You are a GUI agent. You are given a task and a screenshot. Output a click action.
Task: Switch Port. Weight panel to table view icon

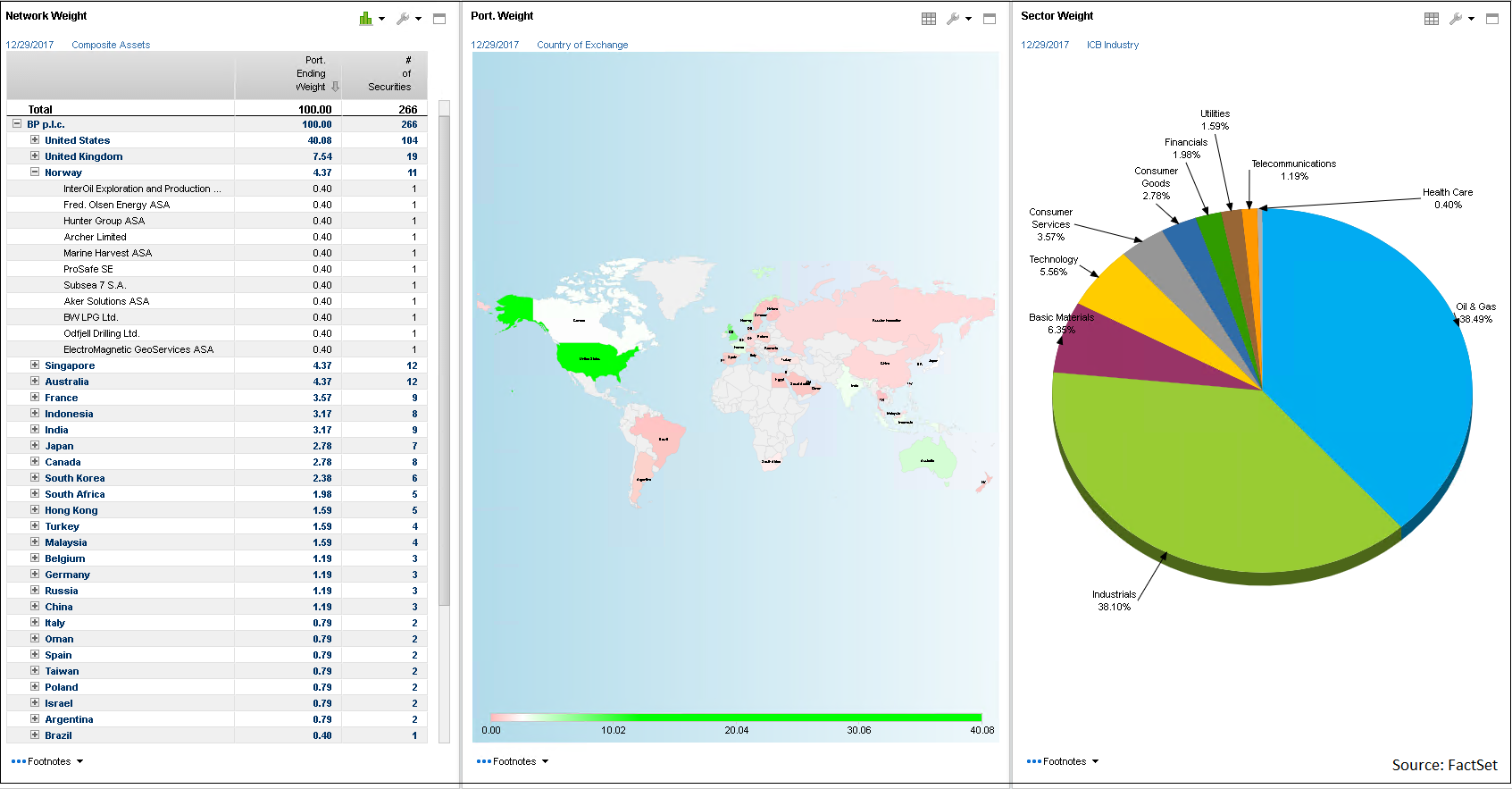tap(929, 18)
